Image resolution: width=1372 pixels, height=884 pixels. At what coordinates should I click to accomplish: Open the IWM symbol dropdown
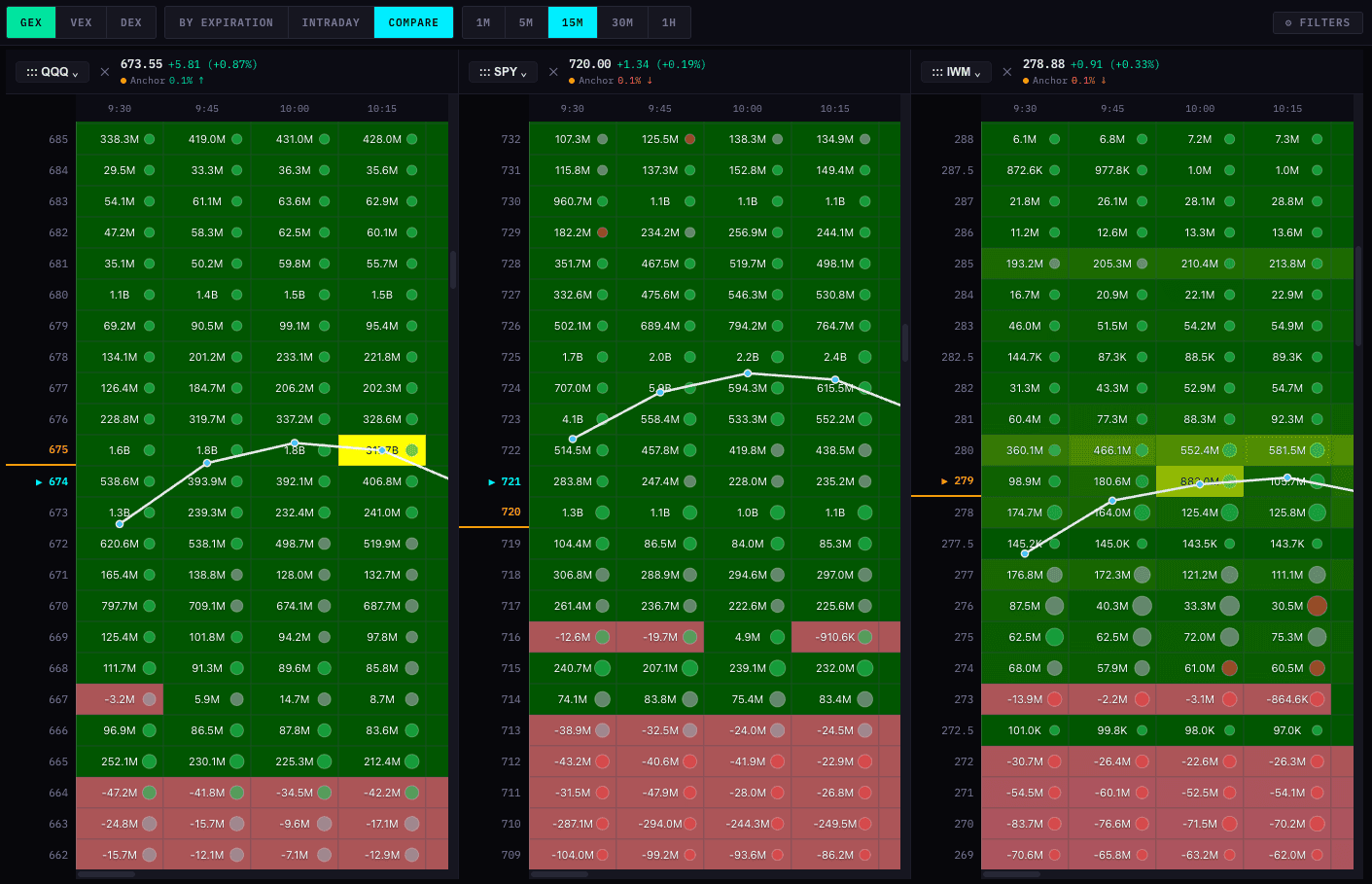tap(957, 72)
